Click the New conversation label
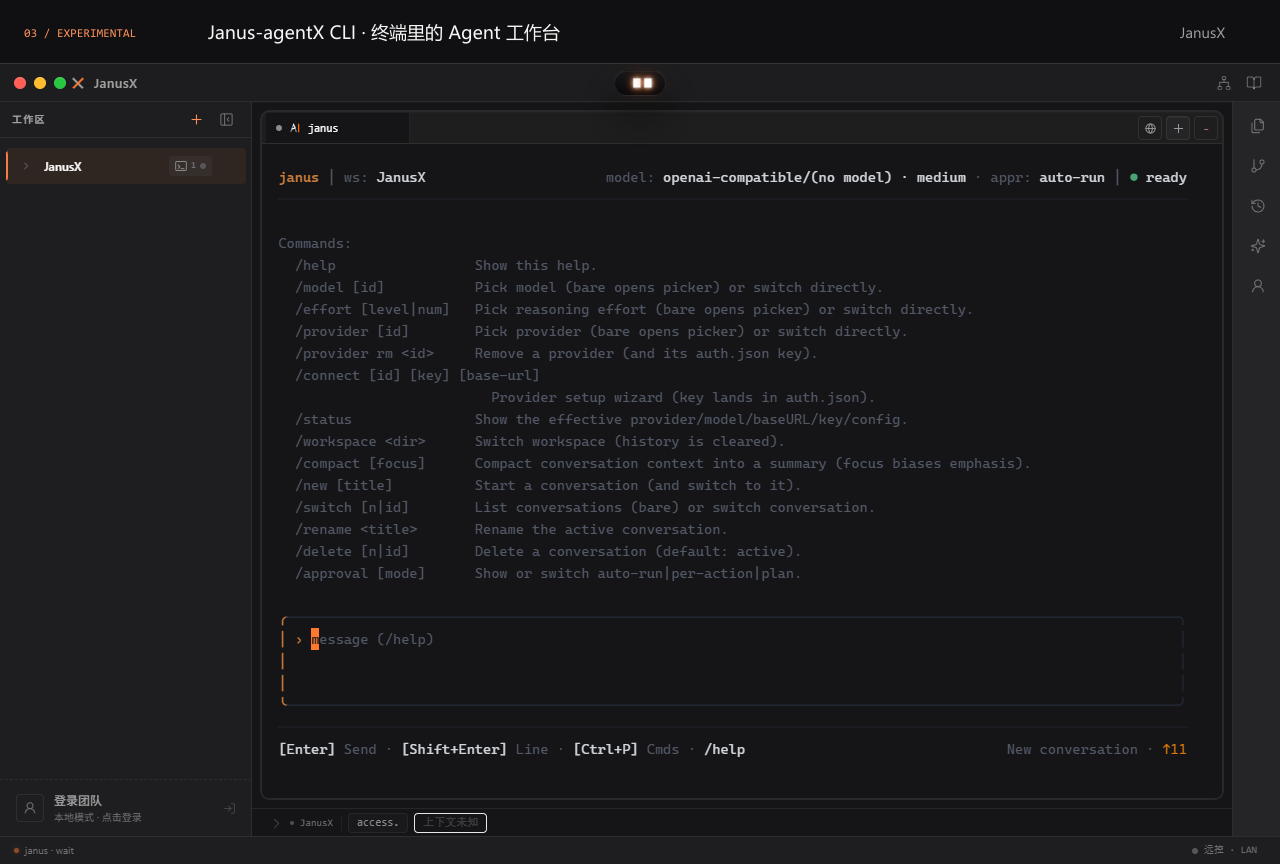 point(1072,749)
